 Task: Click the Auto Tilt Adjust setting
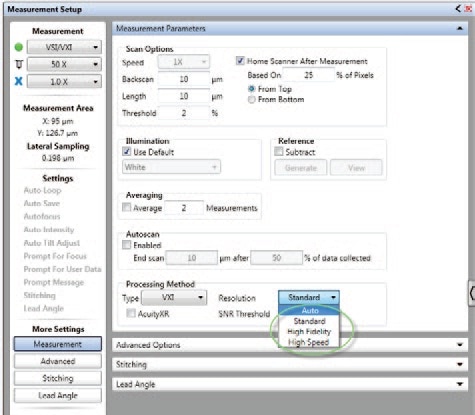(52, 243)
